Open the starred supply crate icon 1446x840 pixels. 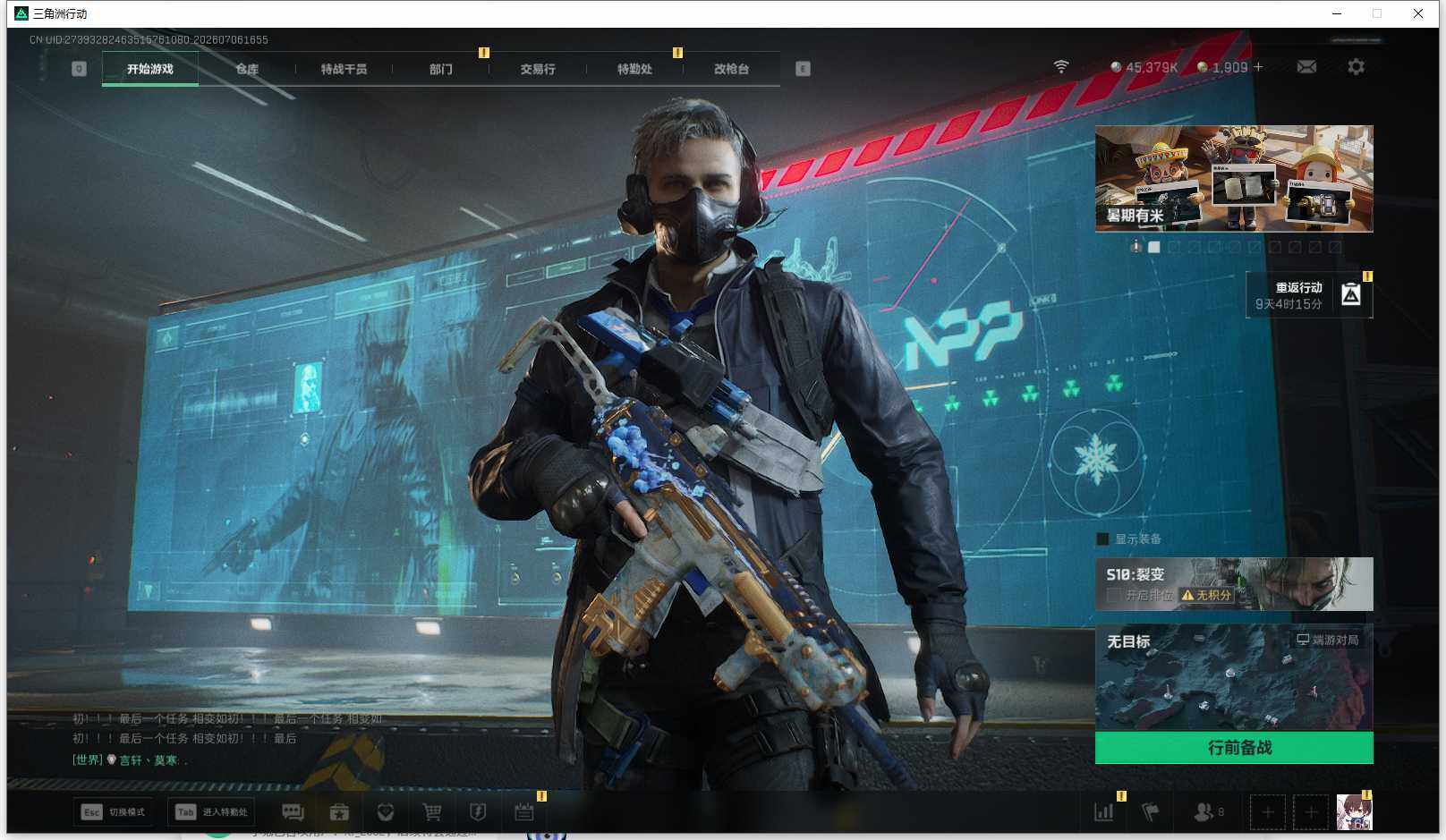(x=339, y=812)
